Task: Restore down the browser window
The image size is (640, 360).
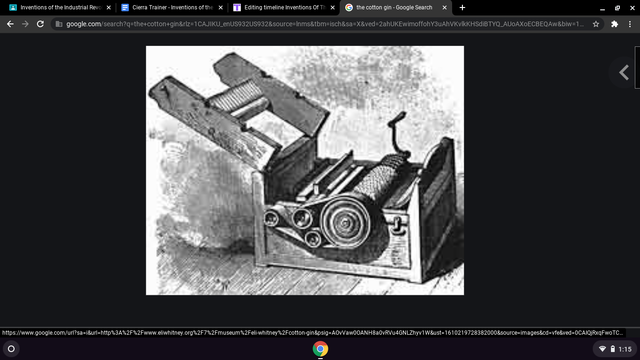Action: [x=618, y=8]
